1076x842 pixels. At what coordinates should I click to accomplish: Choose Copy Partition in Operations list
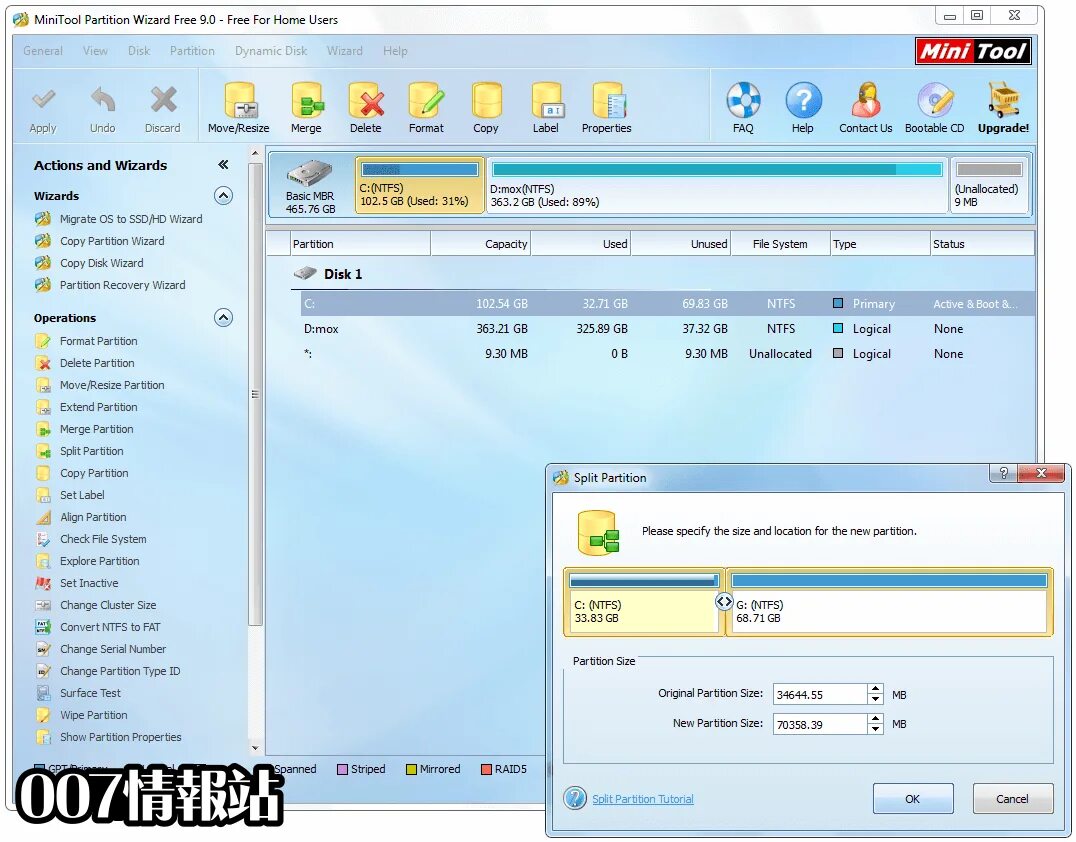pos(94,473)
